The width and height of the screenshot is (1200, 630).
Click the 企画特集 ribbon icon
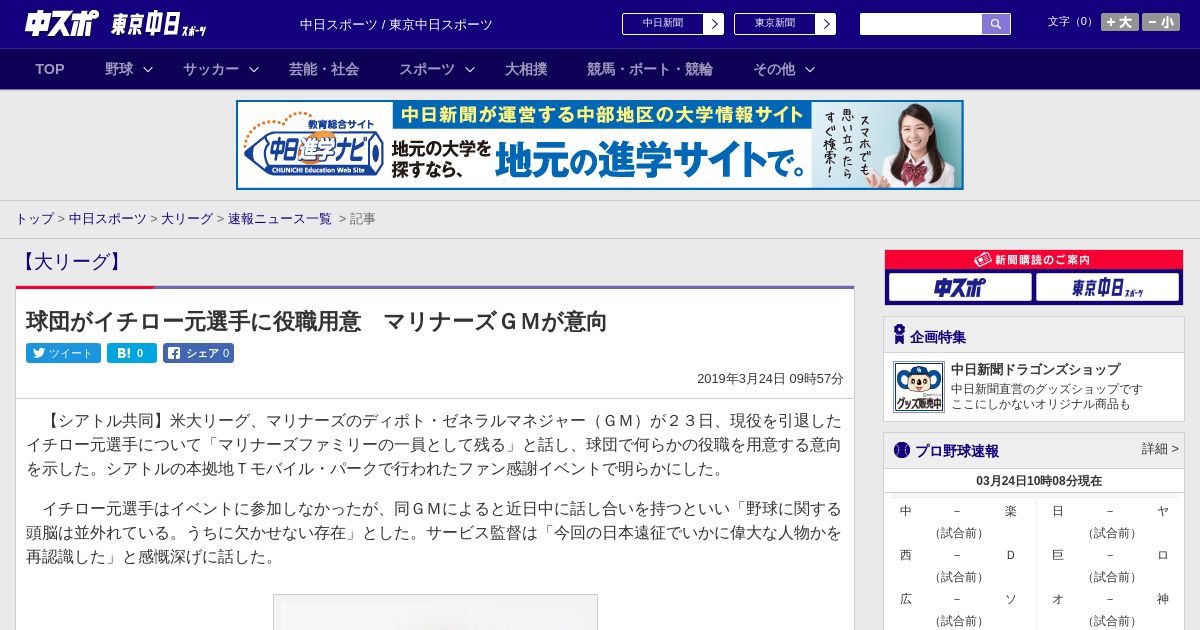[899, 335]
